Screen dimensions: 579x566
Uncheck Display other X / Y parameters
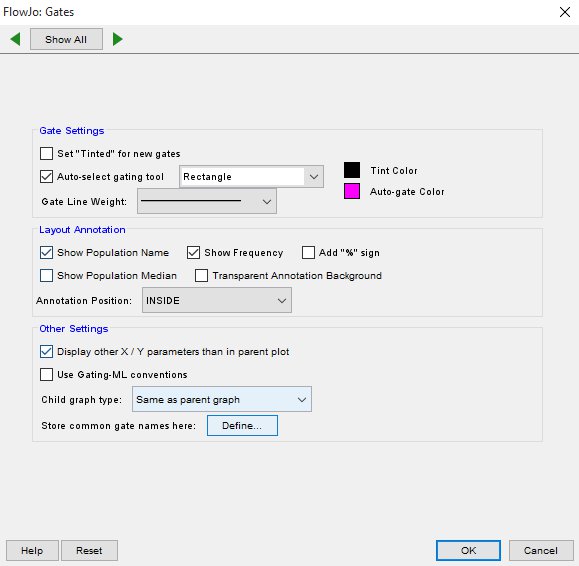(47, 351)
